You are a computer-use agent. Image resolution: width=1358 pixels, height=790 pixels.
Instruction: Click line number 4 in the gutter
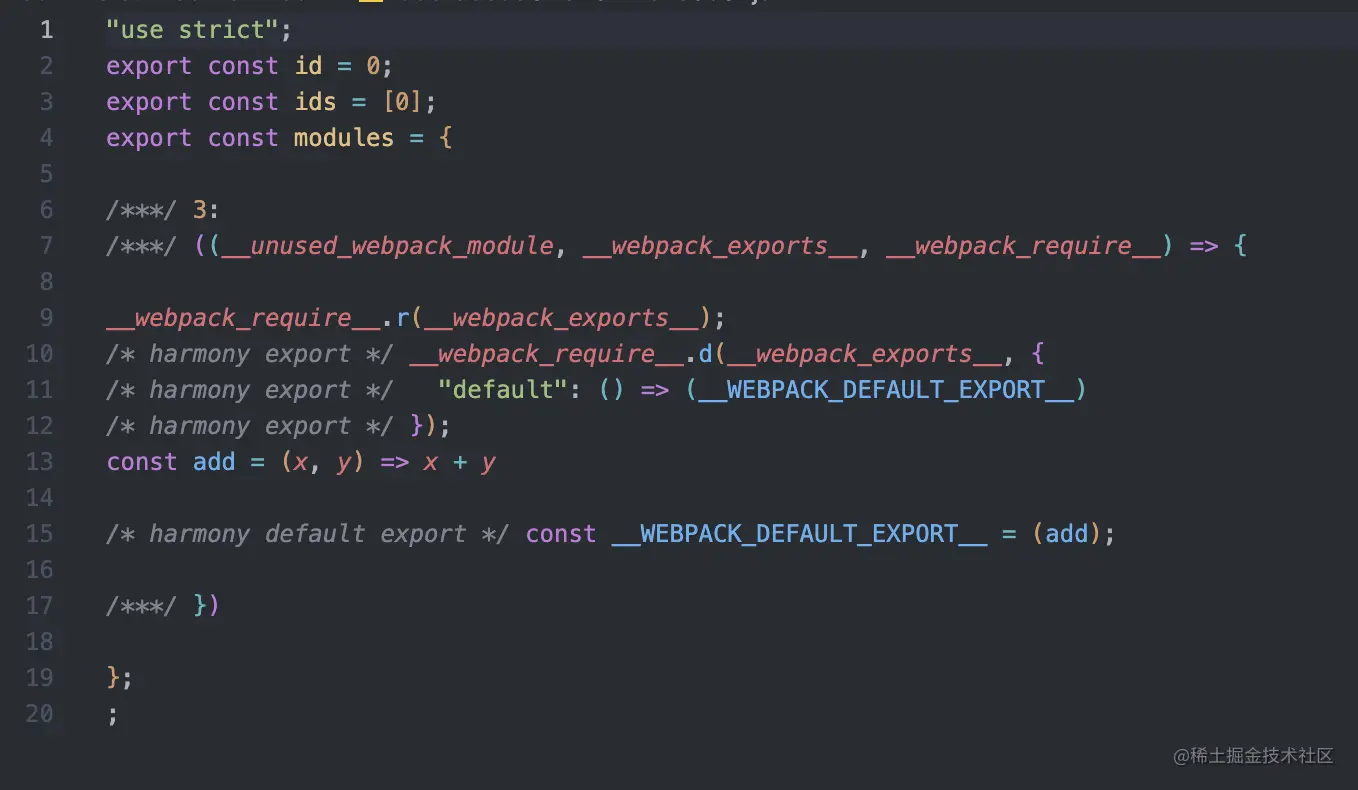(x=46, y=138)
